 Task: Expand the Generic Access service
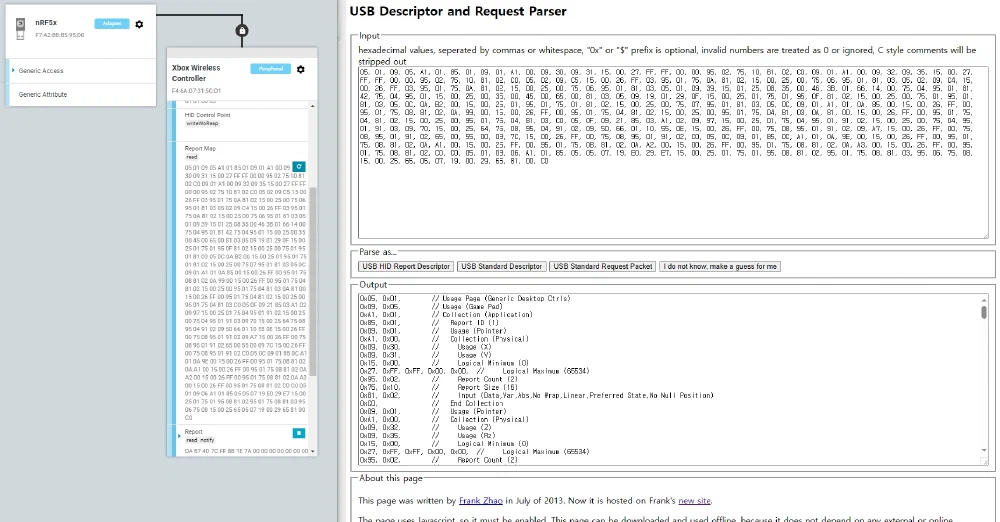(12, 71)
